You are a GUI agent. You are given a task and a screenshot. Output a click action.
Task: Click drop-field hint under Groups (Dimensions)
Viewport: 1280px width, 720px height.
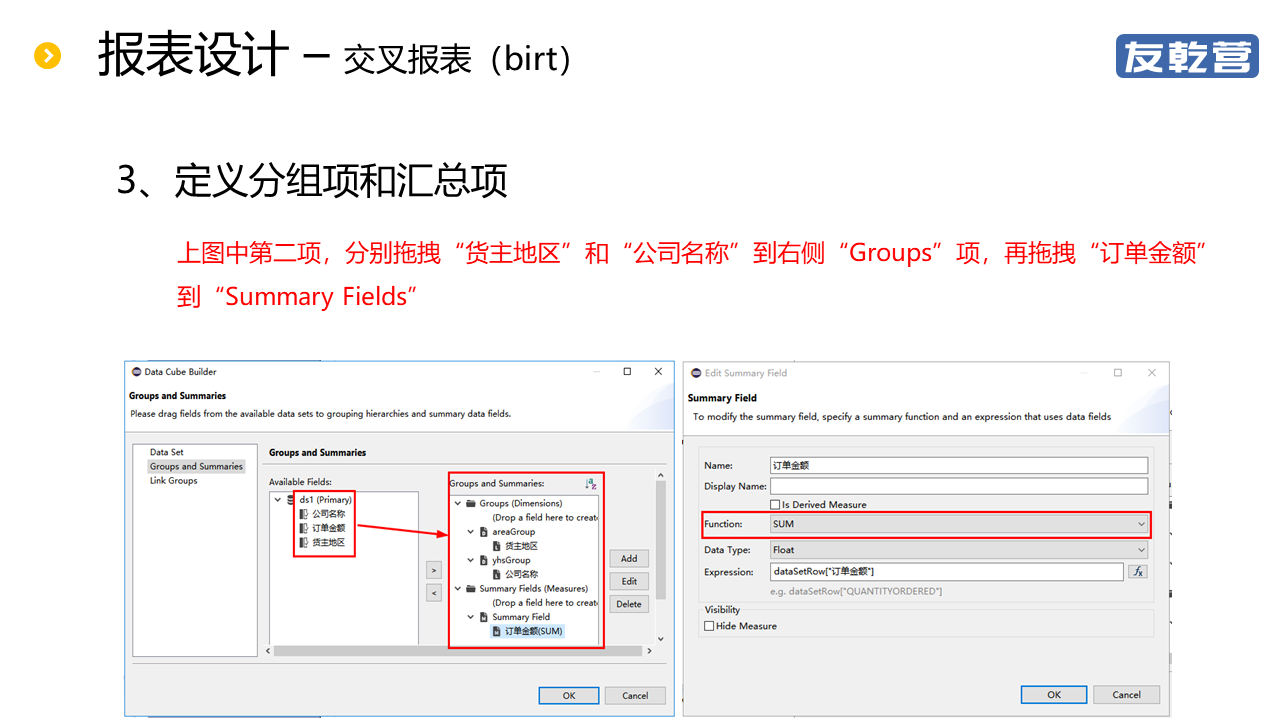[x=545, y=517]
